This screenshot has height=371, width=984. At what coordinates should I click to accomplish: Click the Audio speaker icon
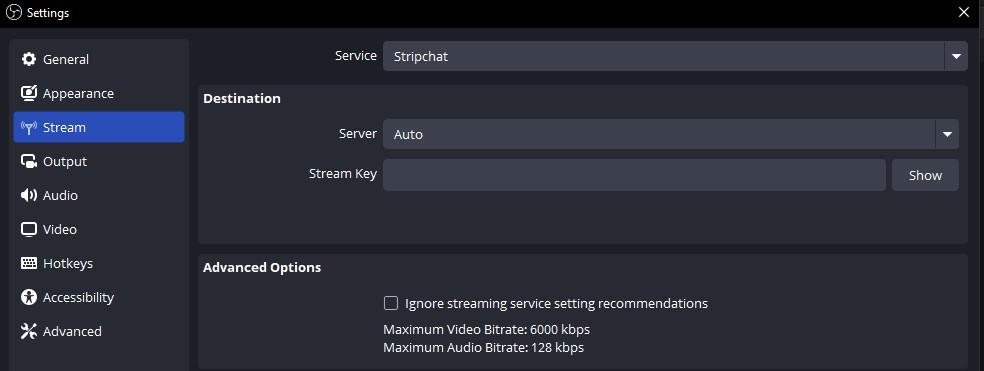[x=29, y=195]
